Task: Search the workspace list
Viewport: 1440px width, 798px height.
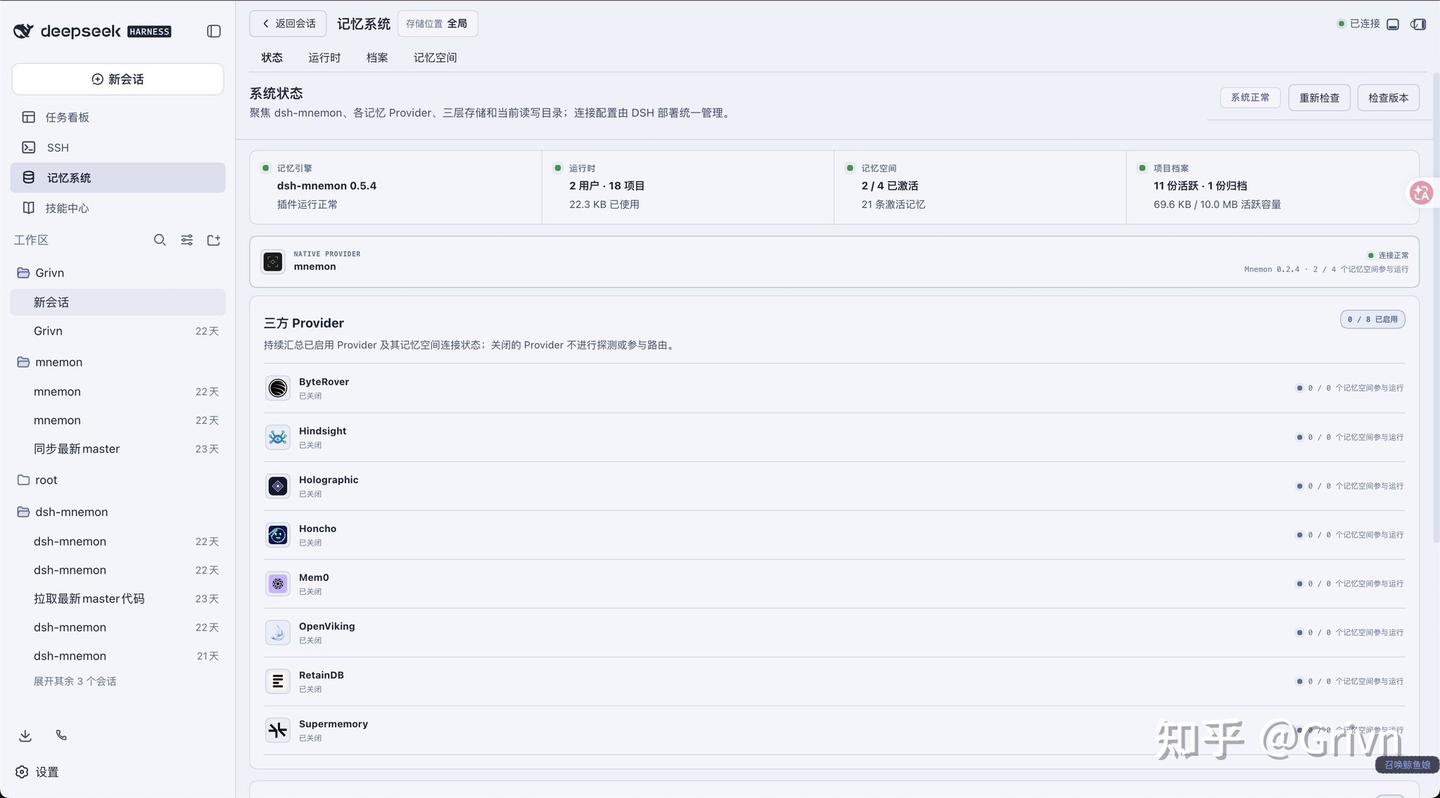Action: (160, 240)
